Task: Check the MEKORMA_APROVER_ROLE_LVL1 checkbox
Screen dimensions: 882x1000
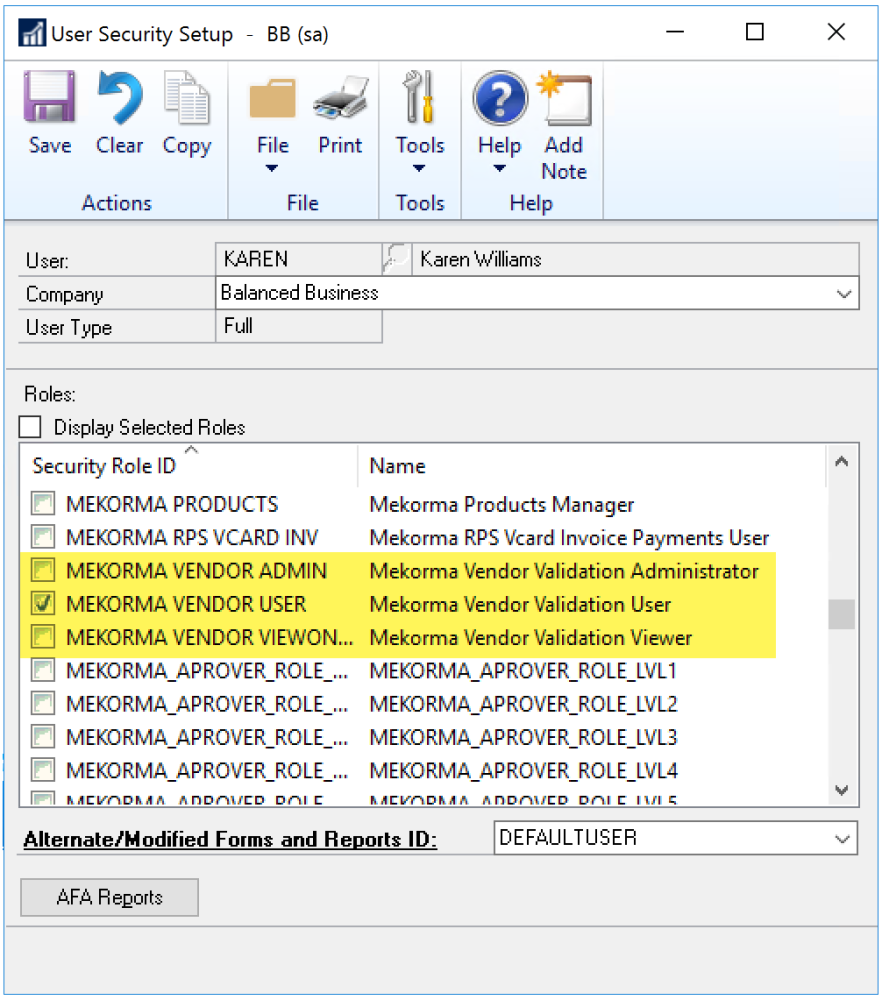Action: click(43, 670)
